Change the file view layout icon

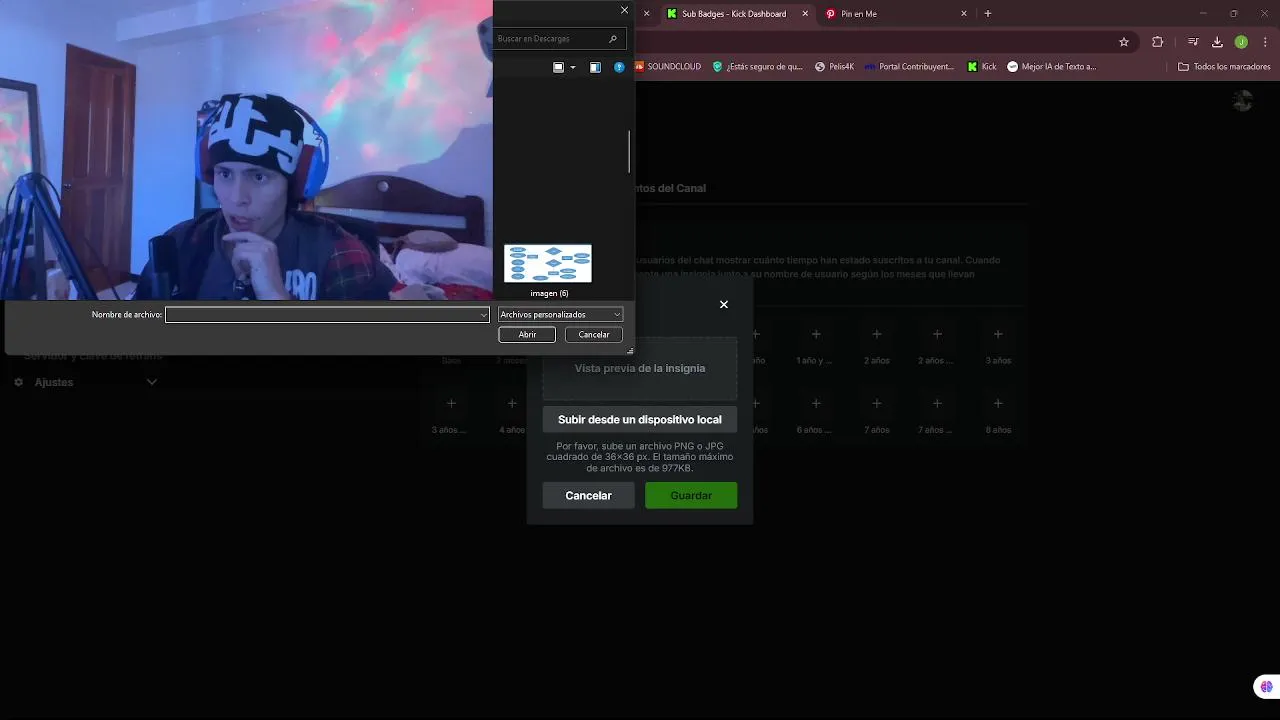pos(558,67)
